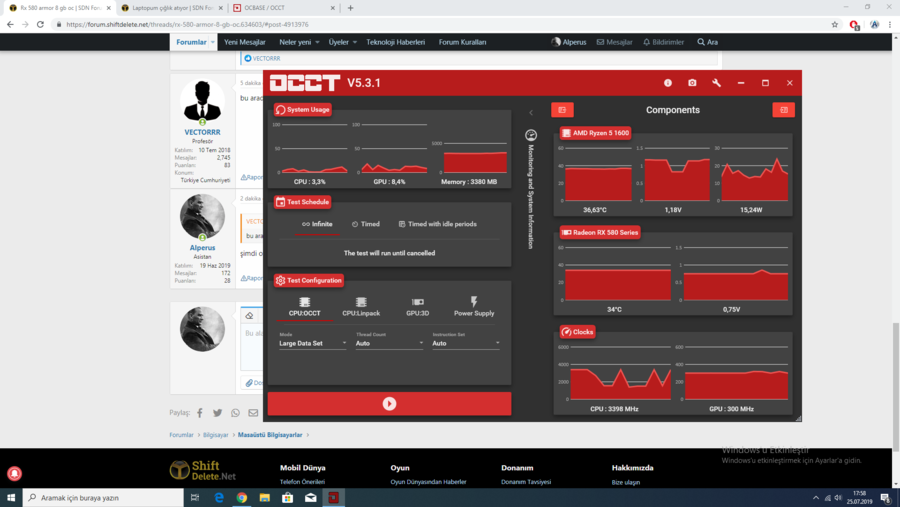Image resolution: width=900 pixels, height=507 pixels.
Task: Open Telefon Önerileri footer link
Action: [x=302, y=482]
